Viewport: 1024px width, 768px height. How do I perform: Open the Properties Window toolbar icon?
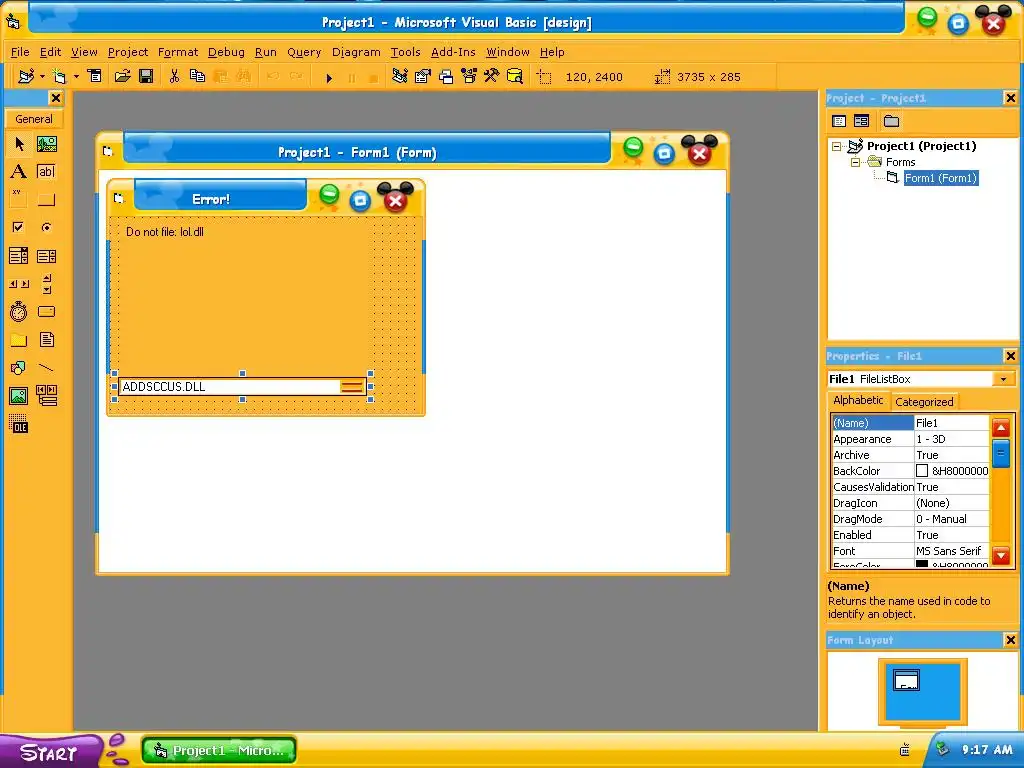[x=423, y=76]
